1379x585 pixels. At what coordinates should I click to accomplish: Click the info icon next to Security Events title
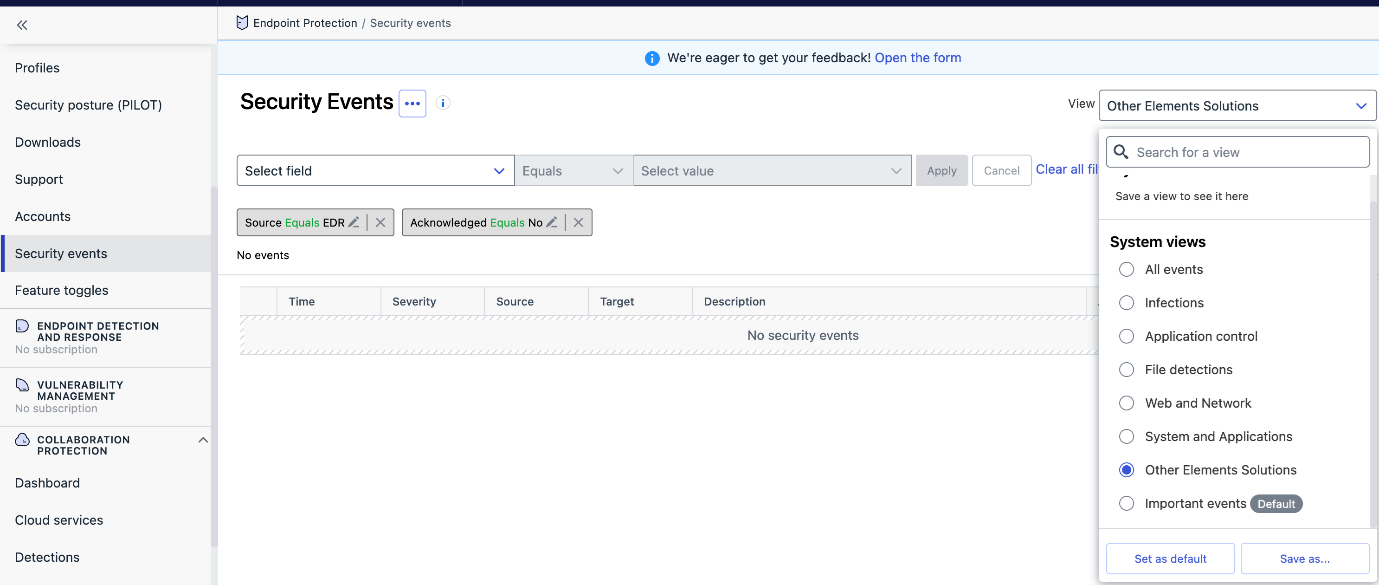tap(443, 103)
